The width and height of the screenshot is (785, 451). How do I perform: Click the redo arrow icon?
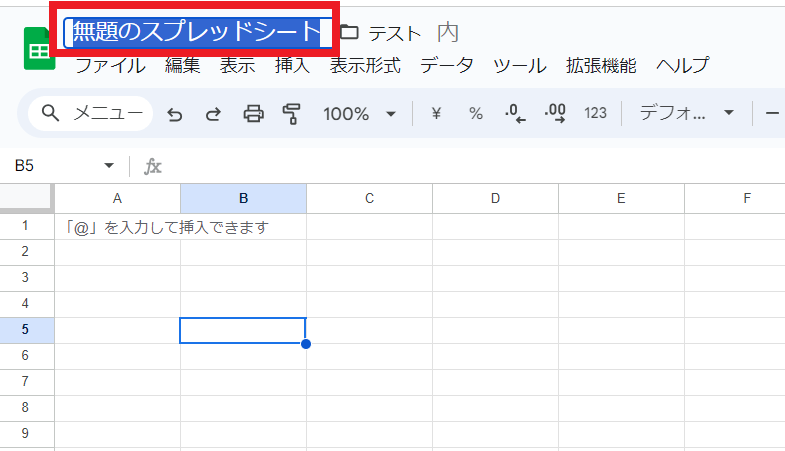pyautogui.click(x=213, y=114)
